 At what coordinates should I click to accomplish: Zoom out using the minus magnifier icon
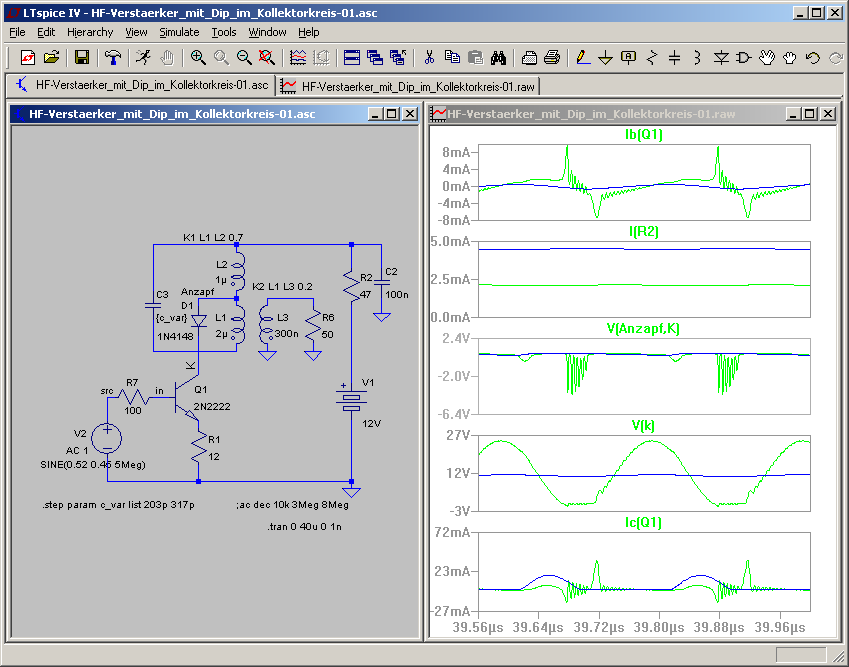(x=244, y=57)
